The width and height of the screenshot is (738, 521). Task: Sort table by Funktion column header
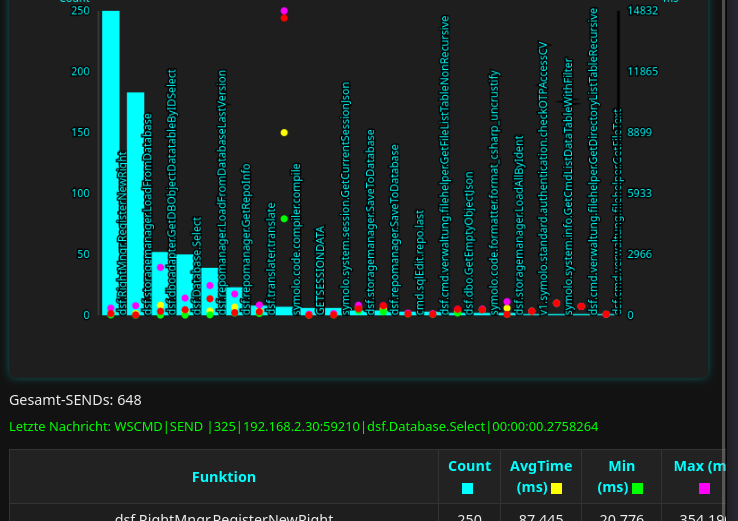tap(223, 477)
